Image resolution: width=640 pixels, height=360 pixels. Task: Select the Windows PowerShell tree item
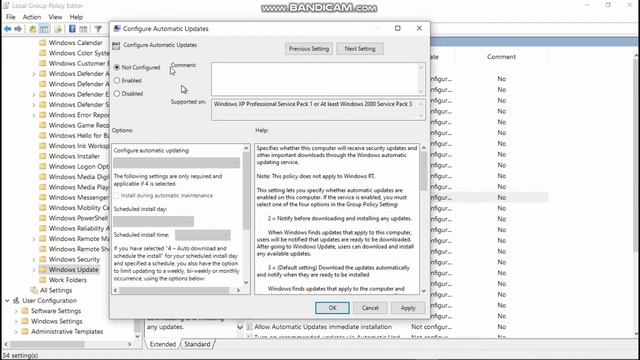point(78,218)
